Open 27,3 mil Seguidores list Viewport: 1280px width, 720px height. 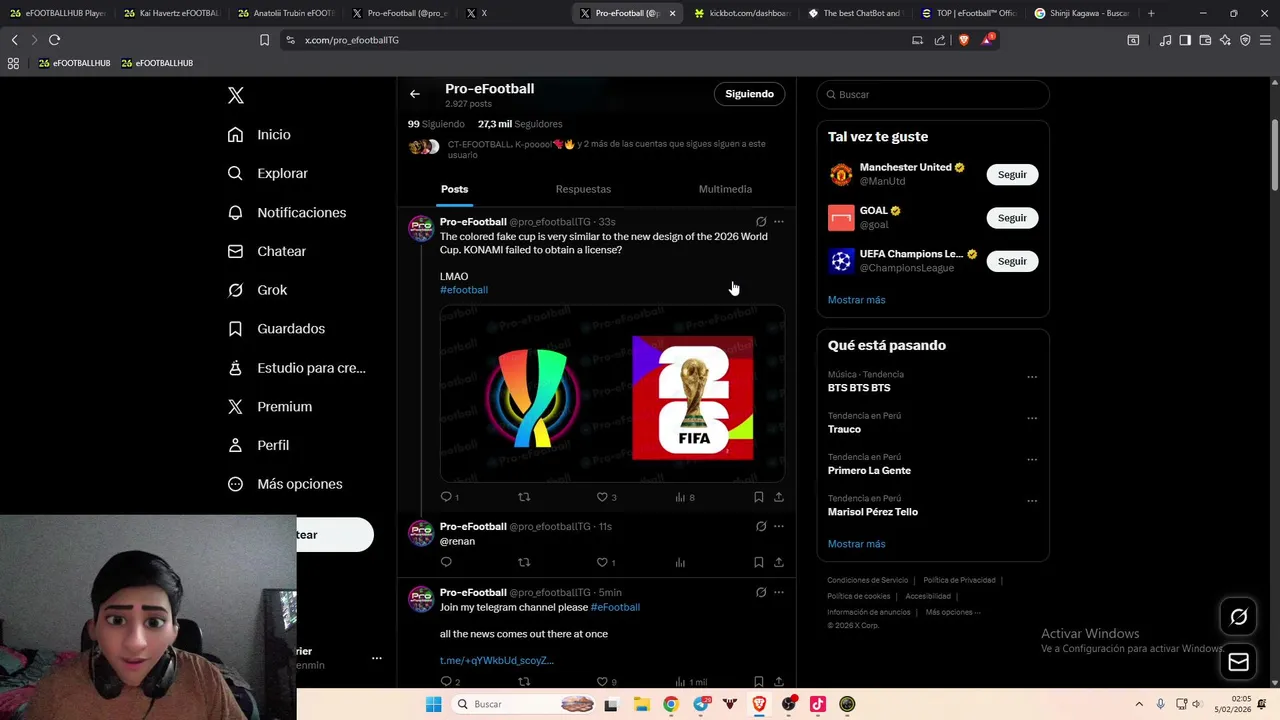click(520, 124)
